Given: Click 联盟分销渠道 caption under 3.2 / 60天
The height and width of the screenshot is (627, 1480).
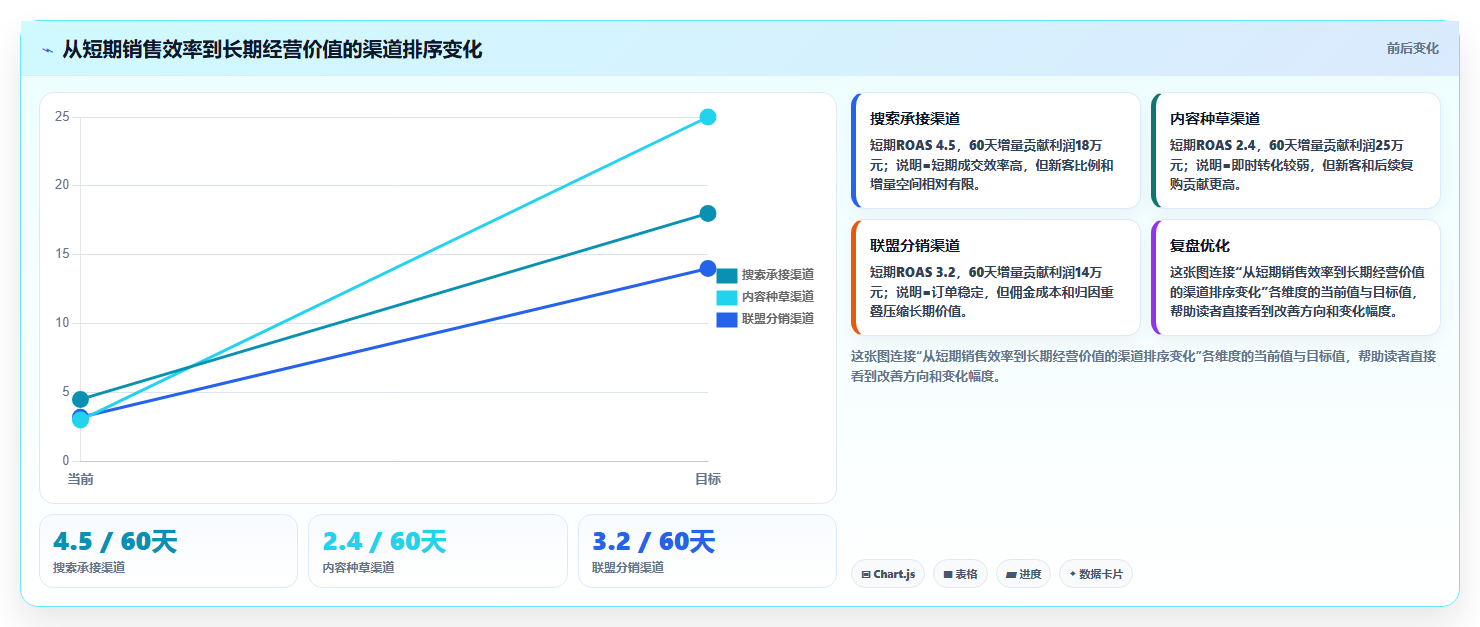Looking at the screenshot, I should coord(628,568).
